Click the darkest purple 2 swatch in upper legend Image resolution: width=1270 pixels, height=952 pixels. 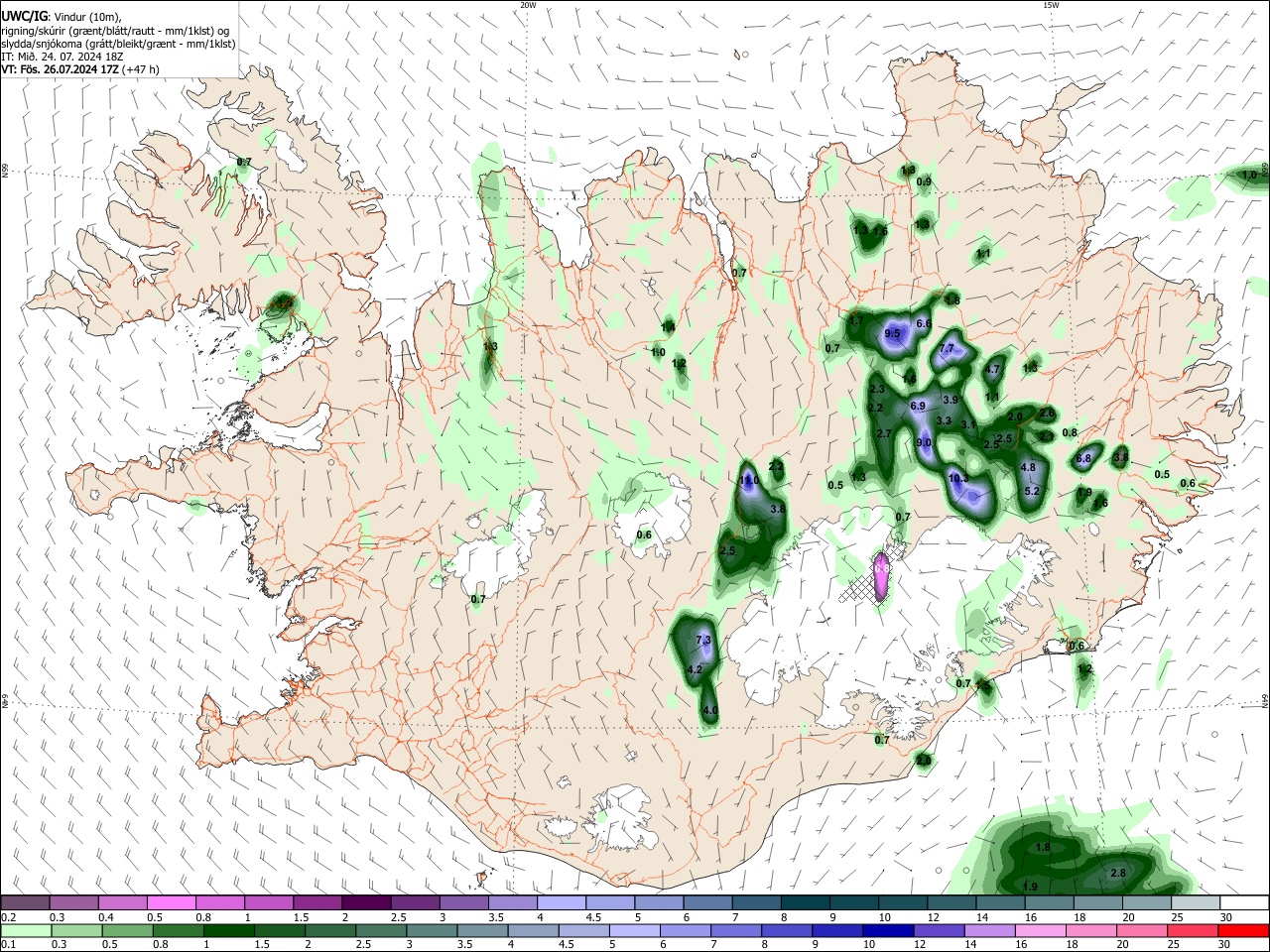pyautogui.click(x=366, y=903)
